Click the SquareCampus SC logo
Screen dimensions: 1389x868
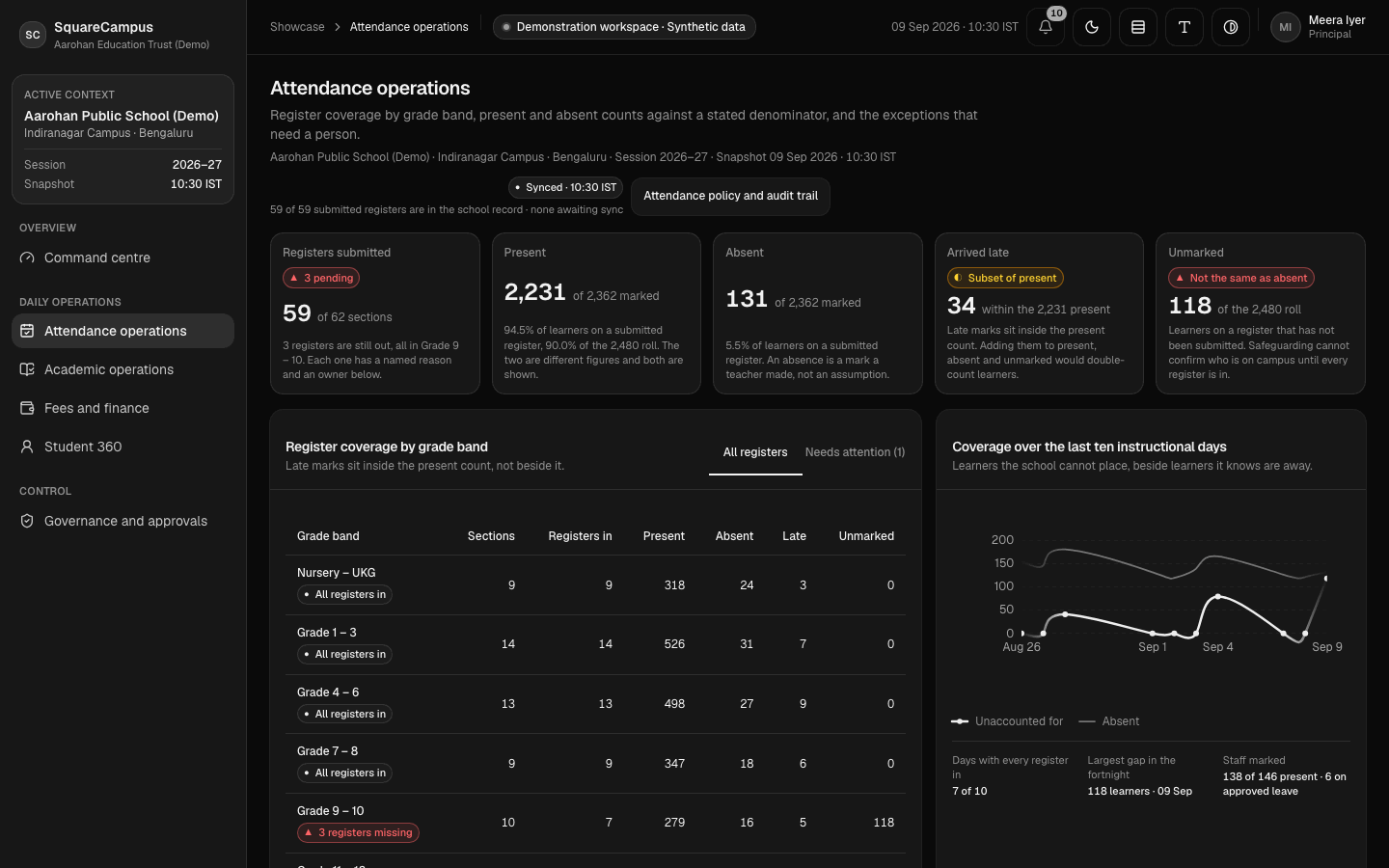click(33, 35)
